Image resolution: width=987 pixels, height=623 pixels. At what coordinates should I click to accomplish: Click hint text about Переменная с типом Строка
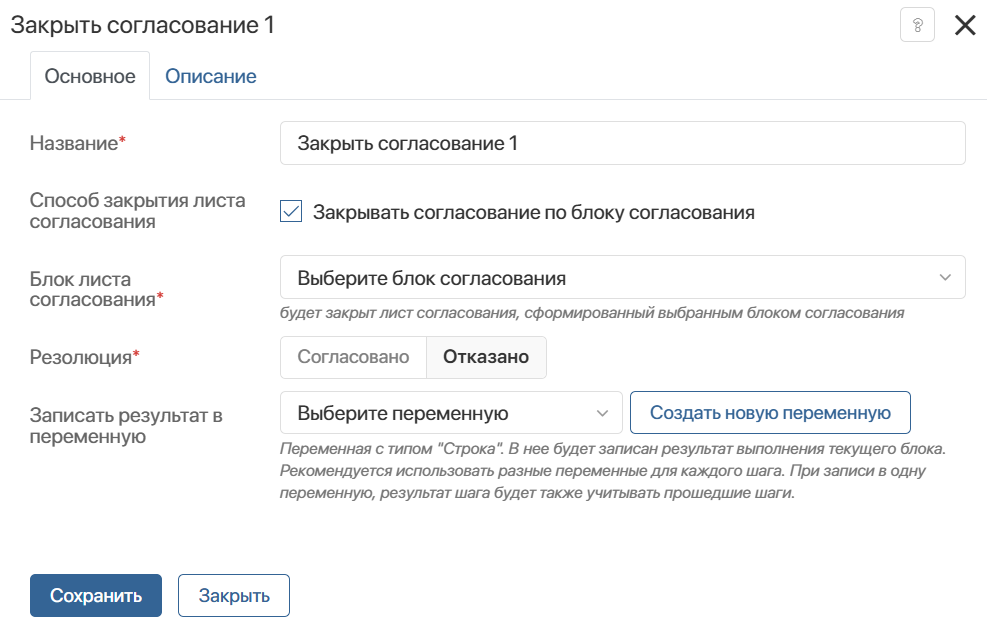(x=613, y=471)
